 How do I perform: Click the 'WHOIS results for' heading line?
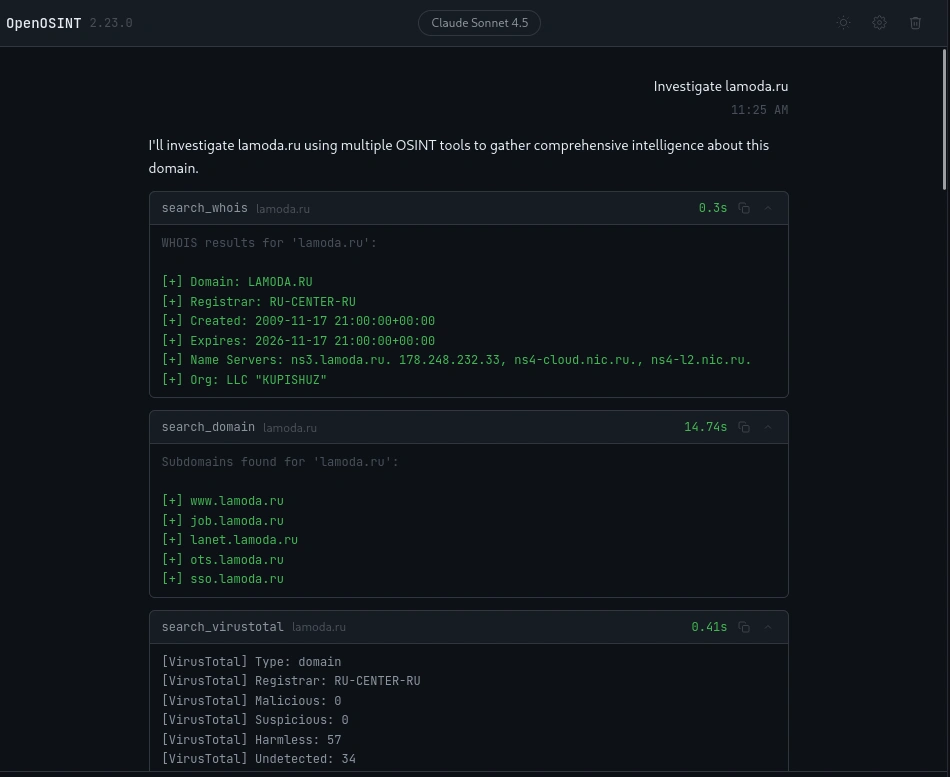[269, 243]
